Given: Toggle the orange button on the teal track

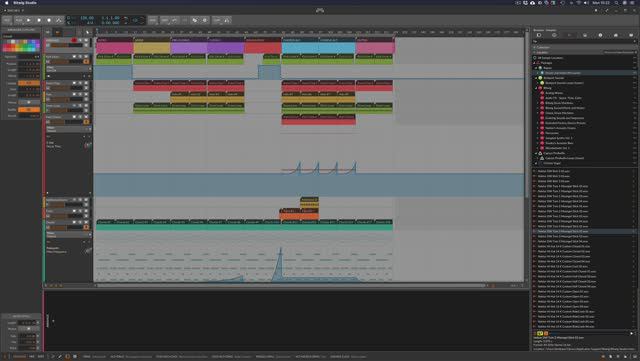Looking at the screenshot, I should pos(86,227).
